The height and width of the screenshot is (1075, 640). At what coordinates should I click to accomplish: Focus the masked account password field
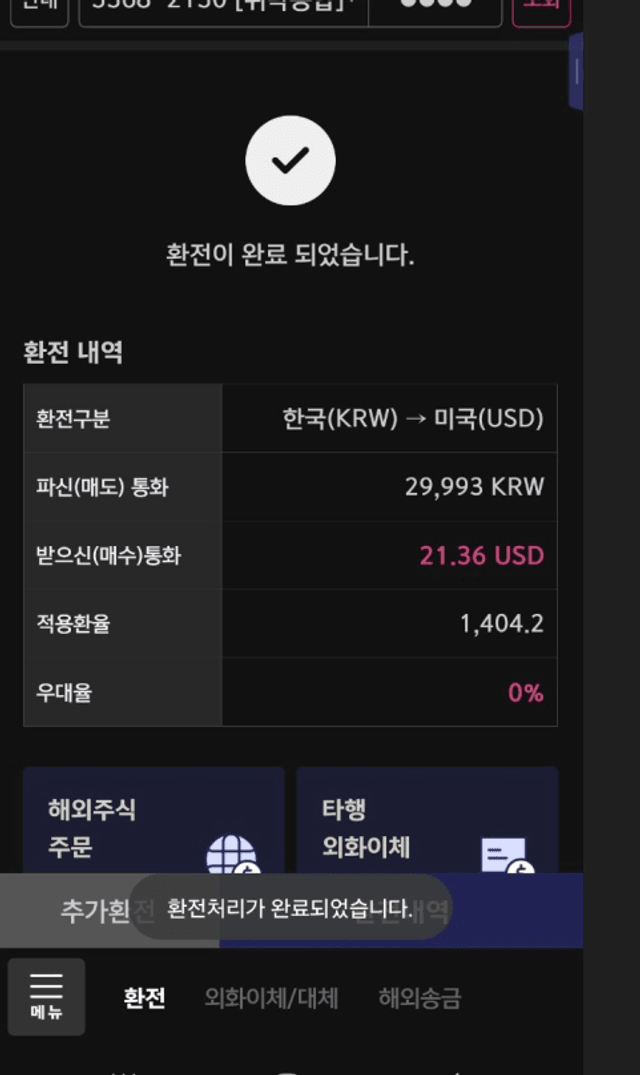(436, 8)
